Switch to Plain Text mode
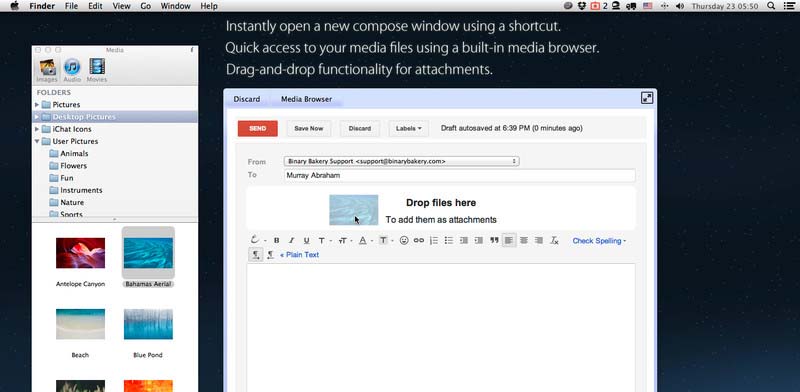Screen dimensions: 800x392 pos(299,255)
